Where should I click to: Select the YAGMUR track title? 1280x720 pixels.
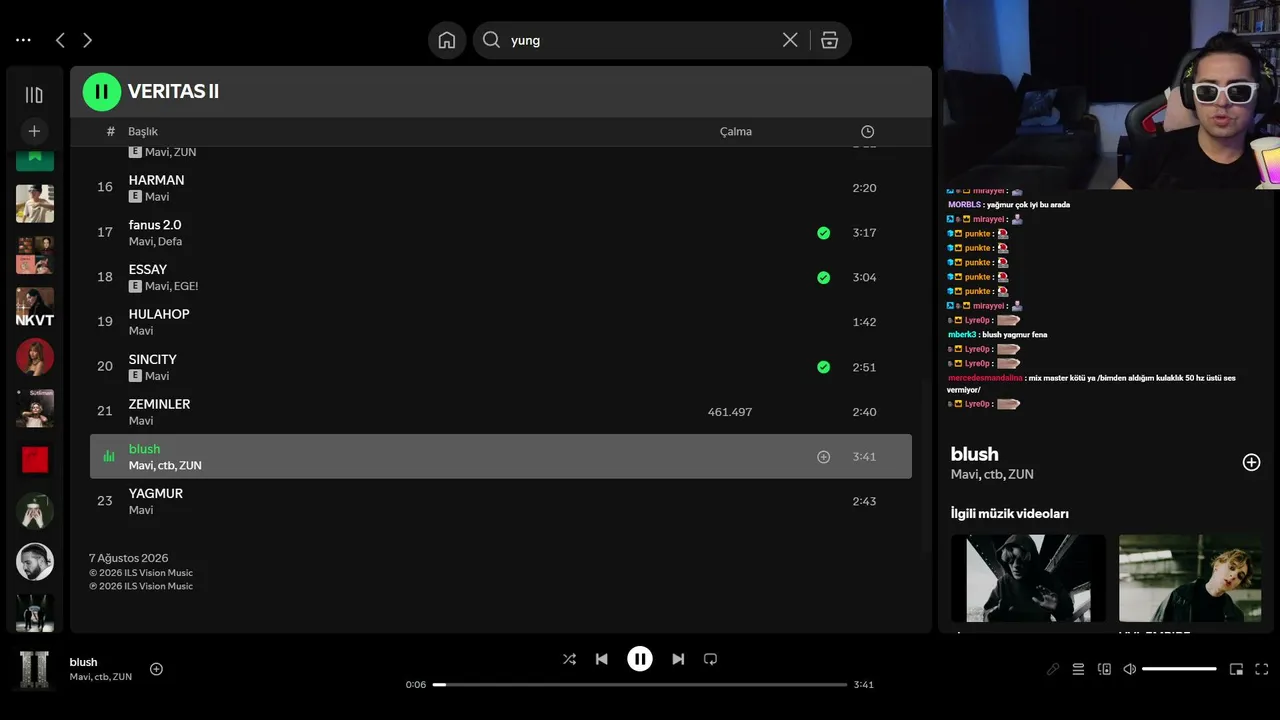[x=156, y=493]
